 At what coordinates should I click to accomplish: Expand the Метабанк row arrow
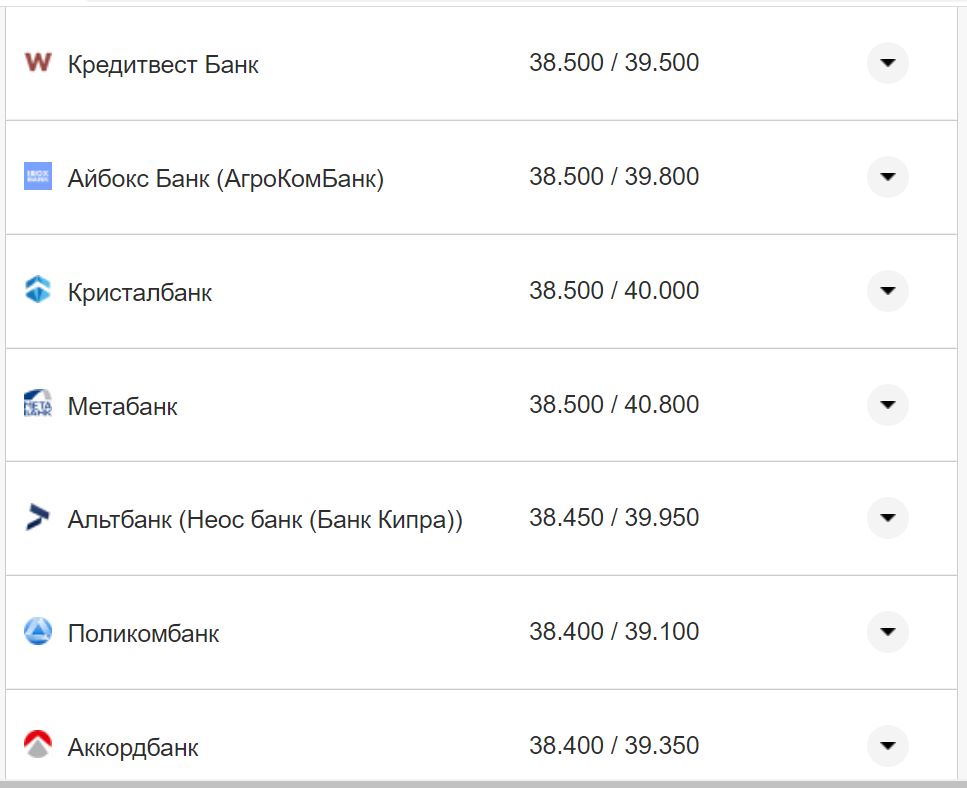886,405
